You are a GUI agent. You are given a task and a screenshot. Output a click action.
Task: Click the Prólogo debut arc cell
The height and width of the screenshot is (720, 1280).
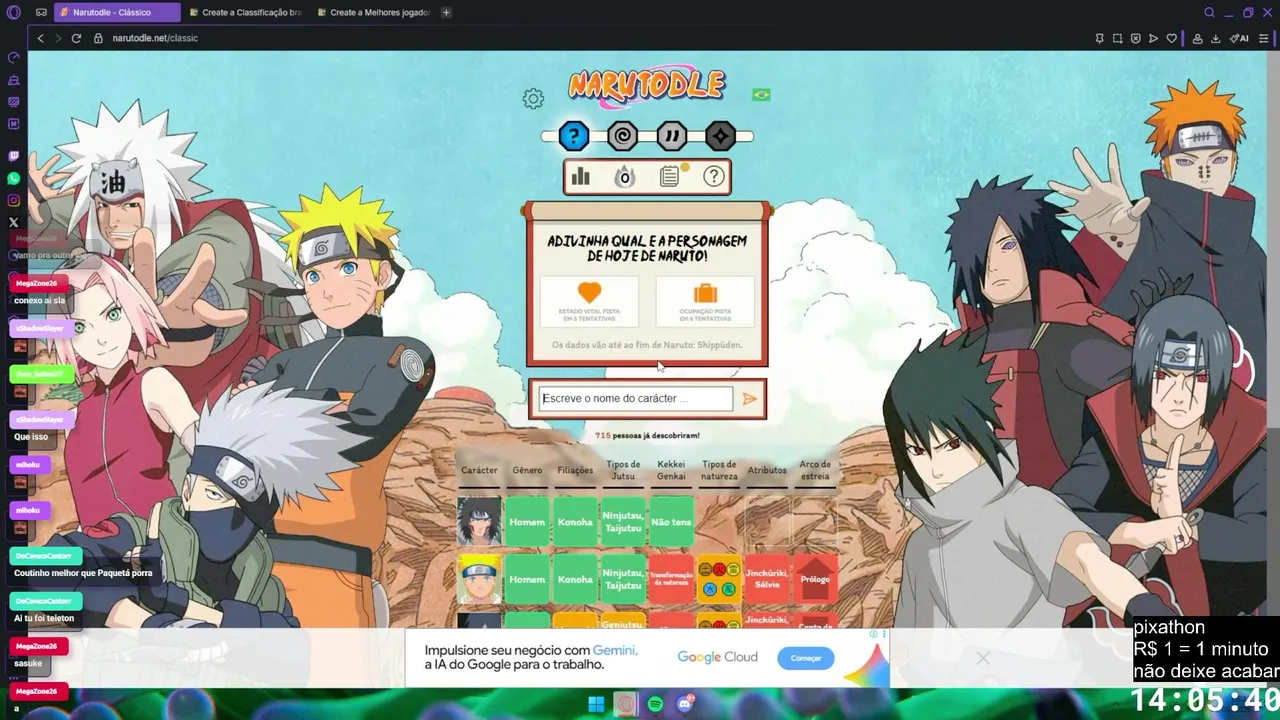(x=815, y=579)
